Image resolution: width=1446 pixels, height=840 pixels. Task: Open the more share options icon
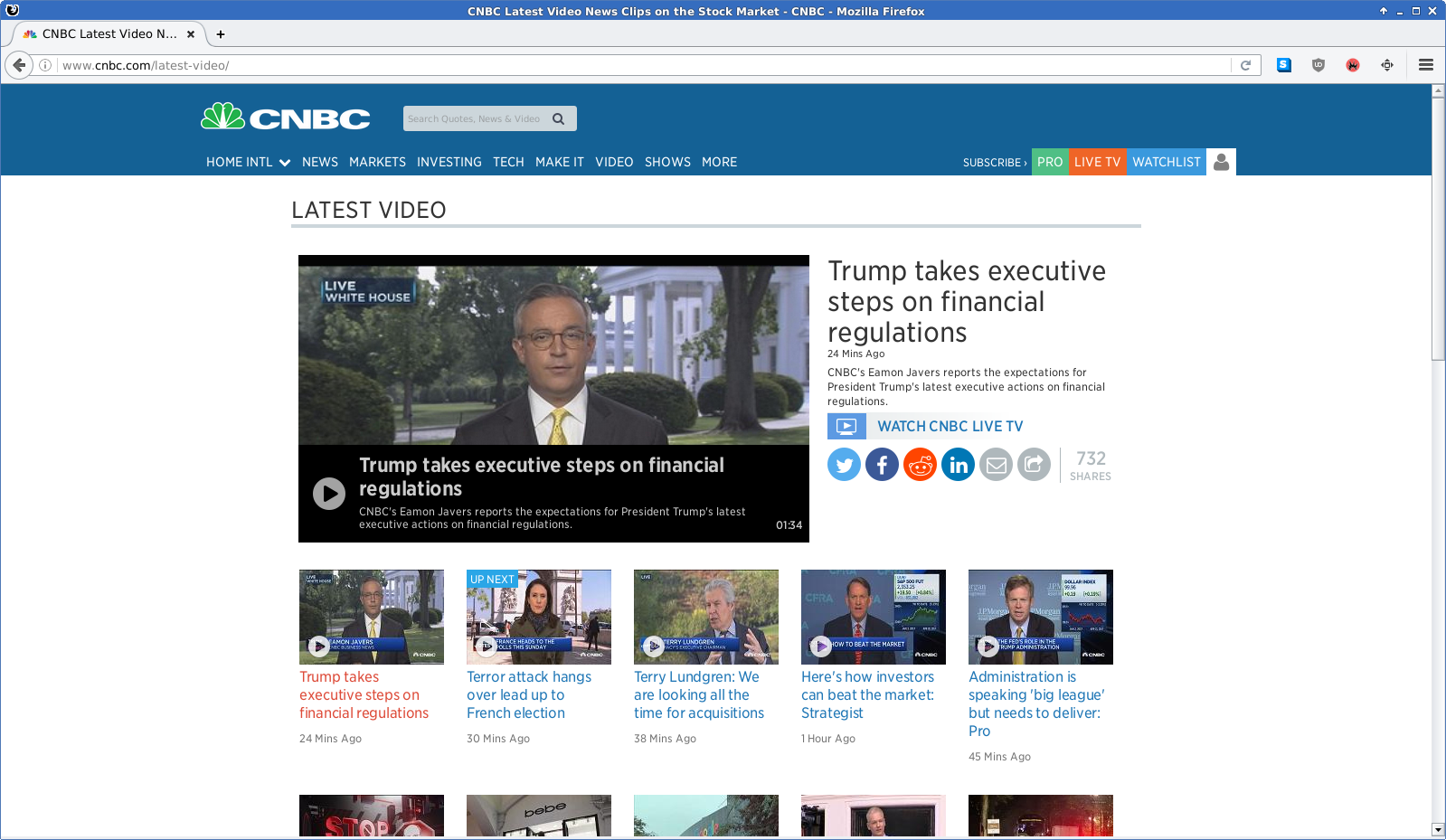pyautogui.click(x=1034, y=465)
